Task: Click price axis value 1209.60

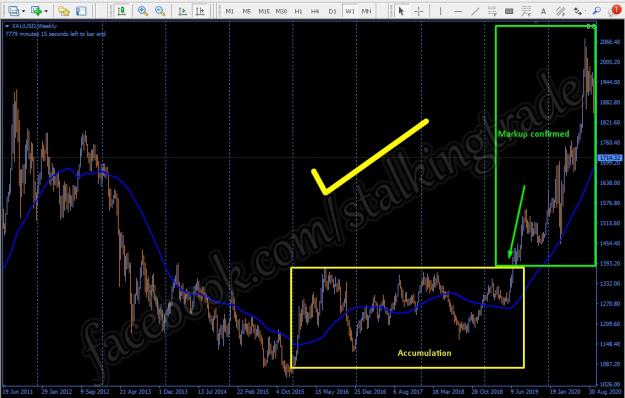Action: pyautogui.click(x=610, y=324)
